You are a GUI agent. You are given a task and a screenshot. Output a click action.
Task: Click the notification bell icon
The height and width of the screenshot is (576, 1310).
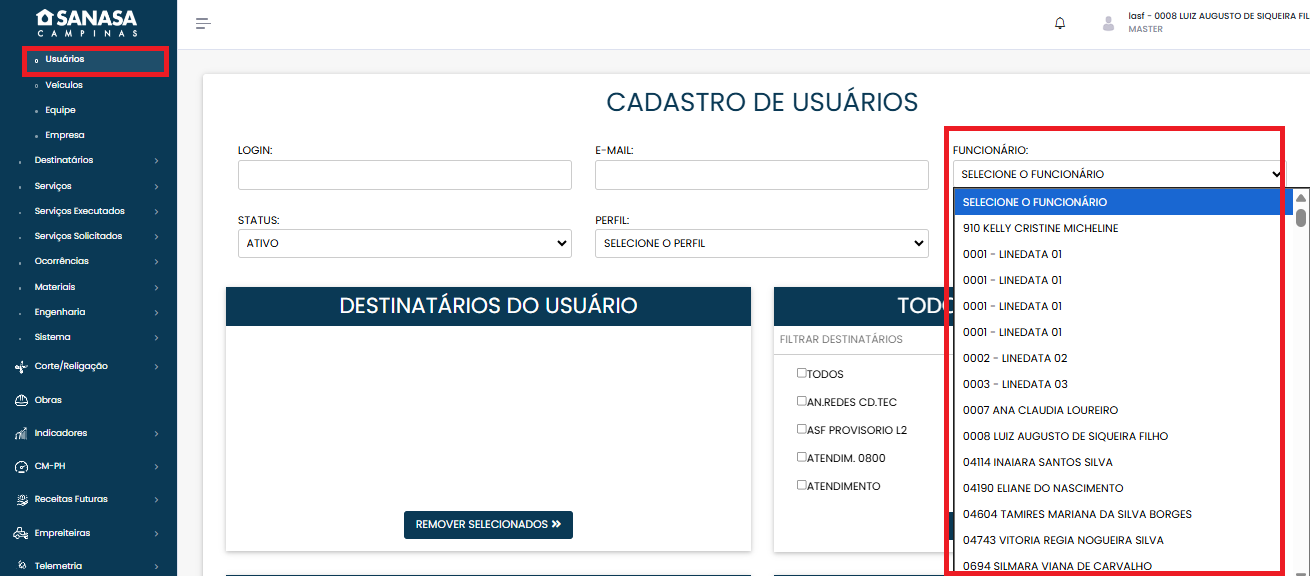point(1060,23)
